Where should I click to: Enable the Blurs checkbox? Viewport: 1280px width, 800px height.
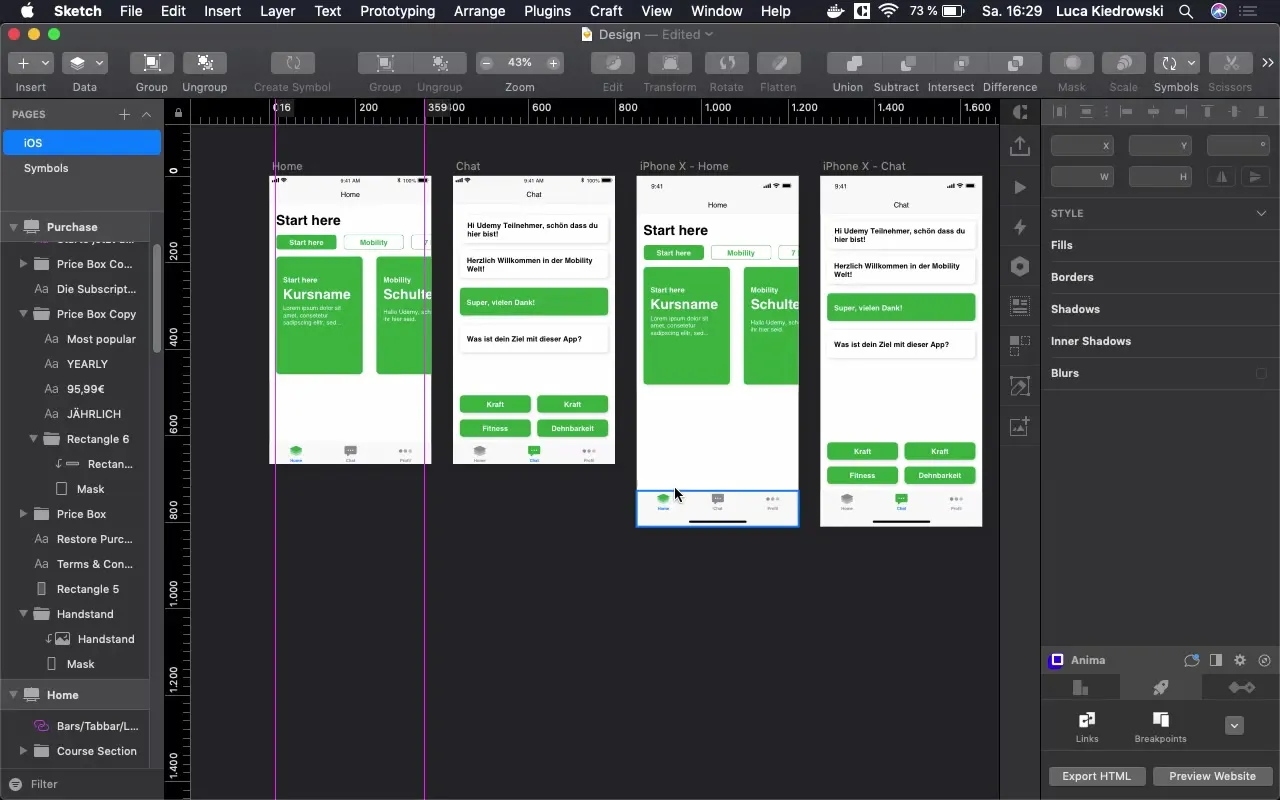point(1261,373)
